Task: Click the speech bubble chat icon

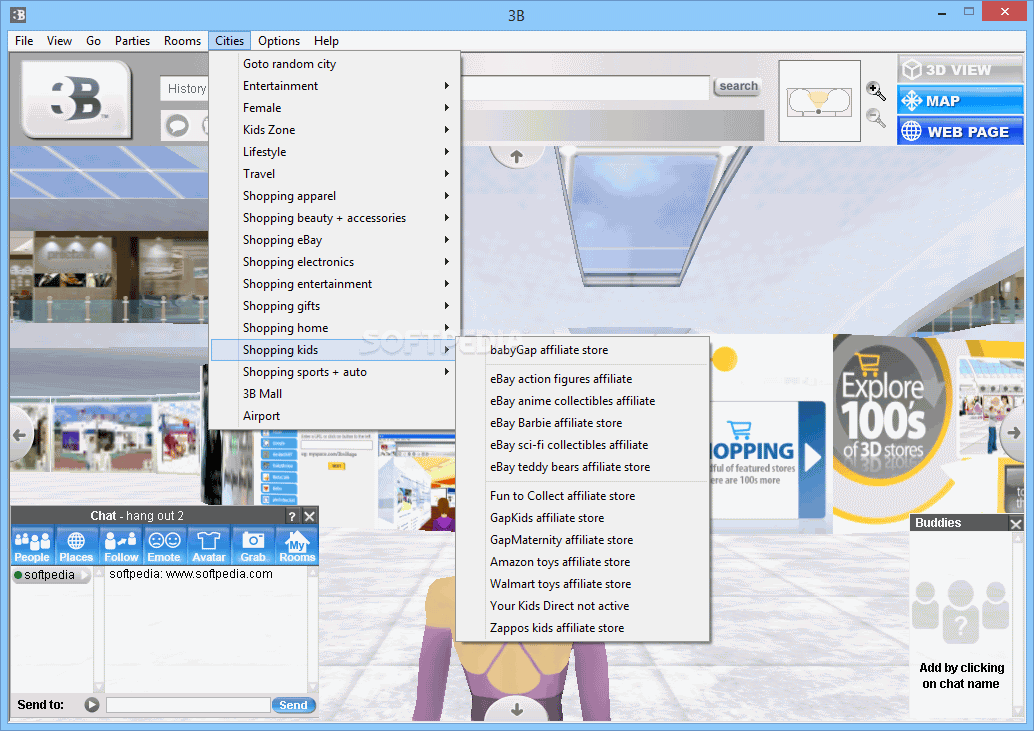Action: tap(177, 125)
